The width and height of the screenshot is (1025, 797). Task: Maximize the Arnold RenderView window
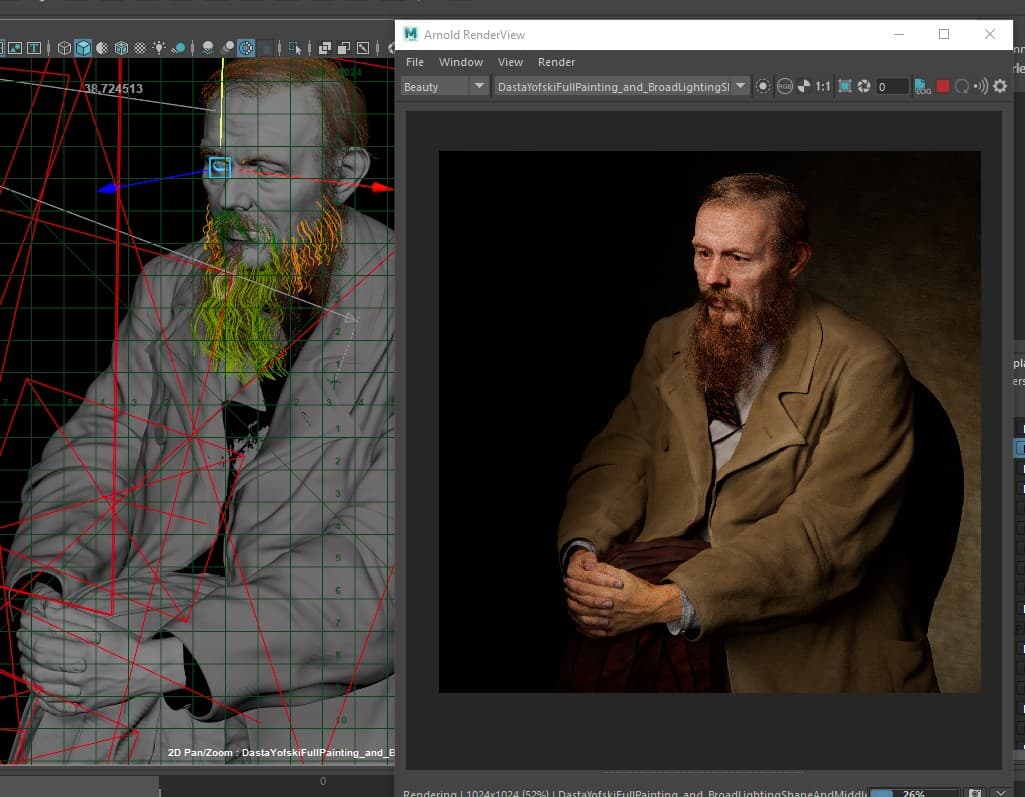(x=944, y=34)
